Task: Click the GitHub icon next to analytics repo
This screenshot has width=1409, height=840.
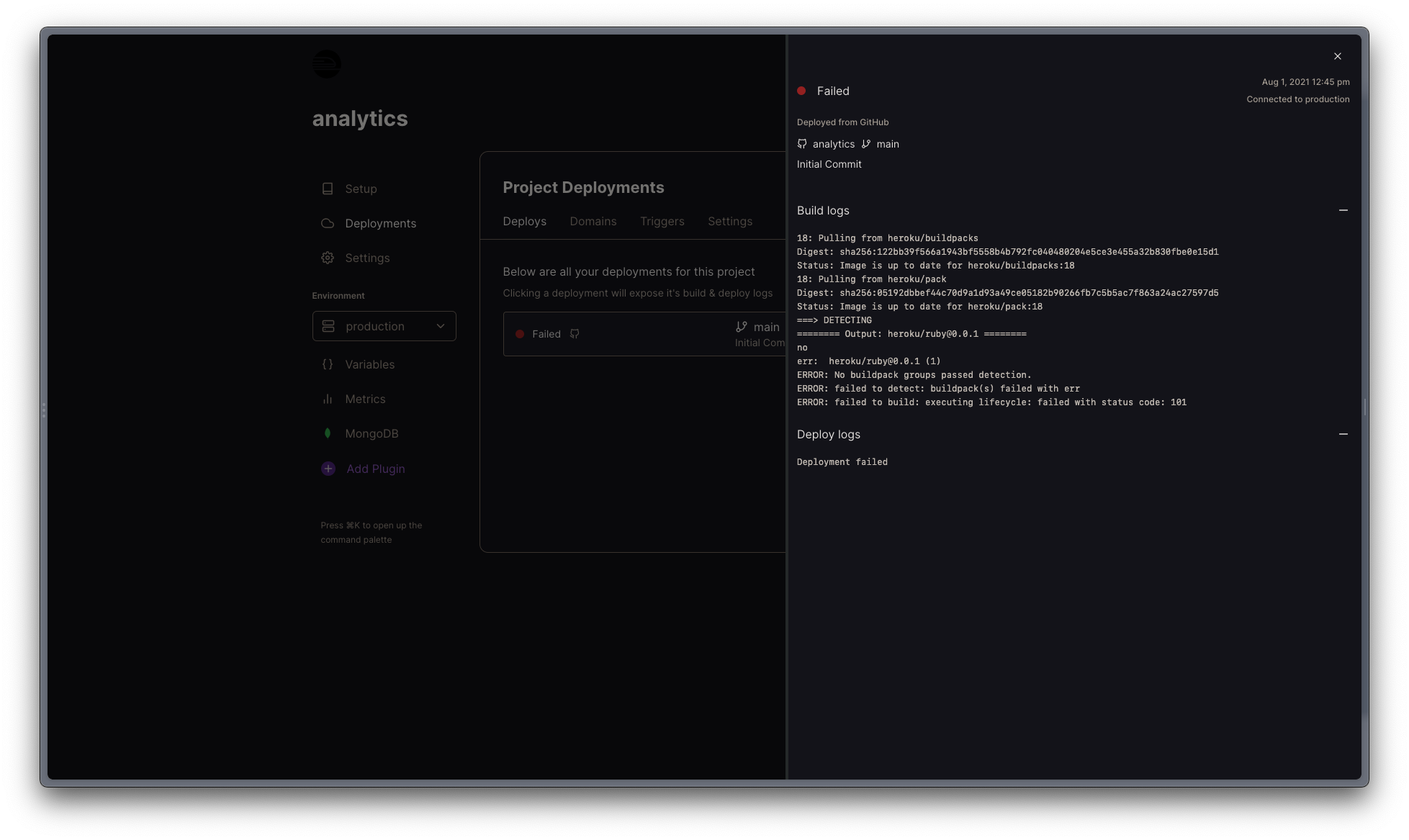Action: tap(801, 144)
